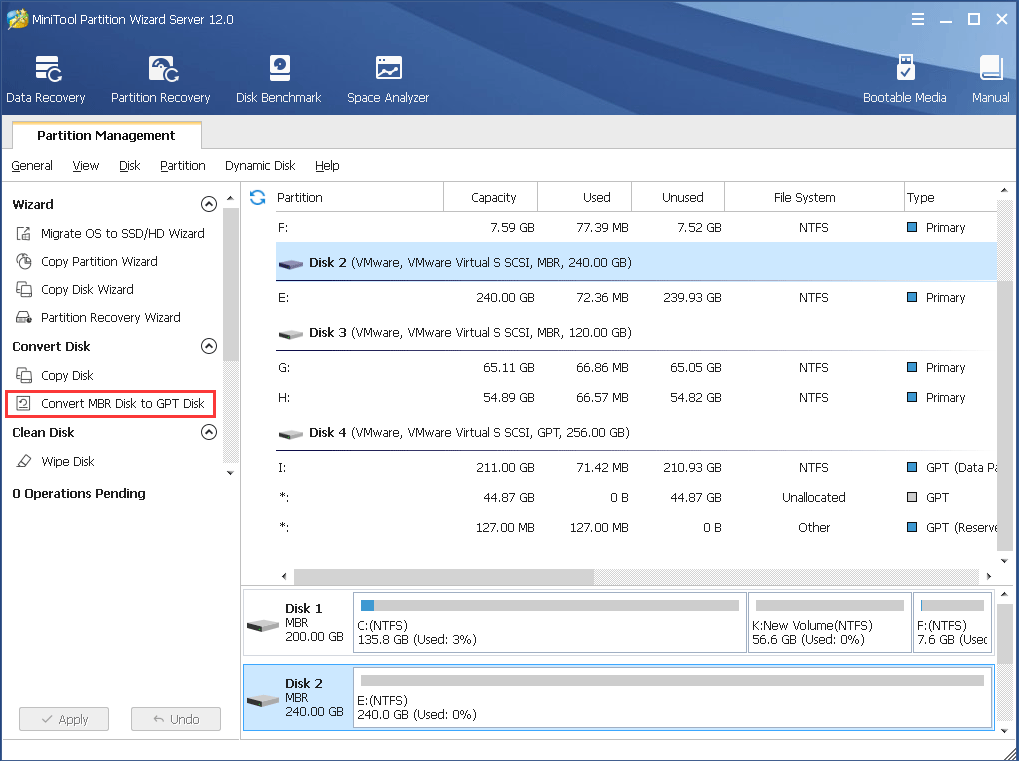The height and width of the screenshot is (761, 1019).
Task: Open Disk Benchmark tool
Action: click(x=279, y=79)
